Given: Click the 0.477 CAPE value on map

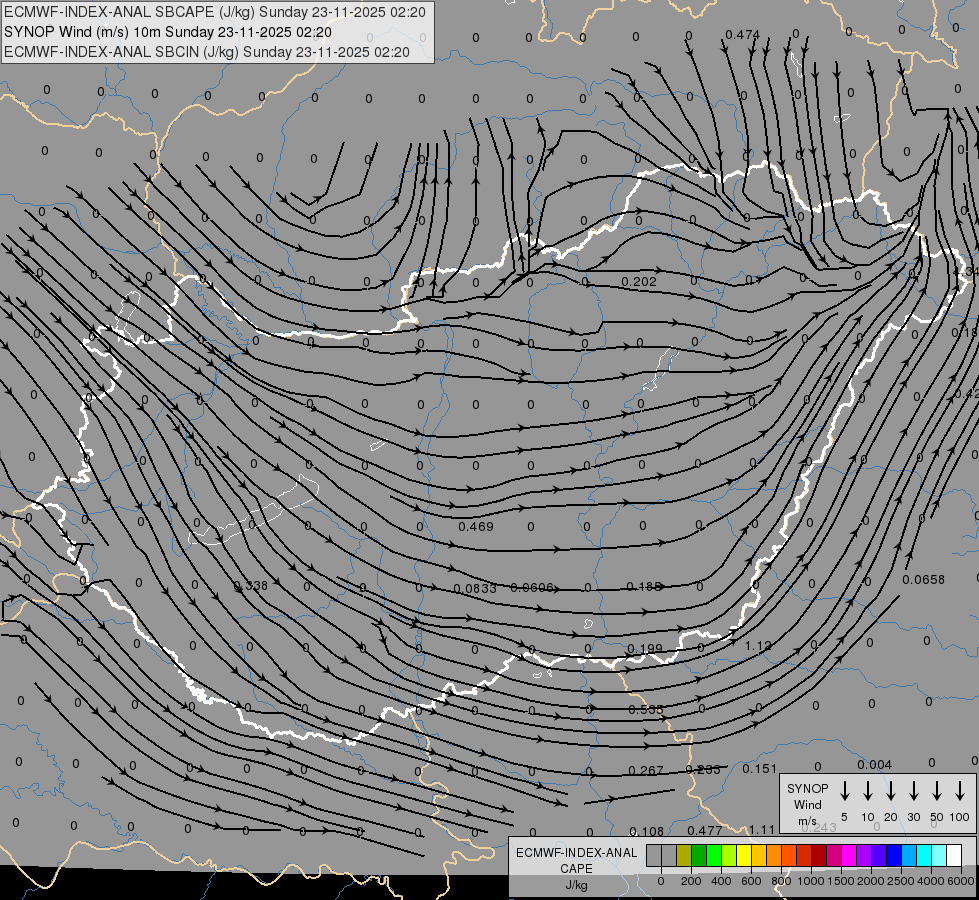Looking at the screenshot, I should click(x=705, y=830).
